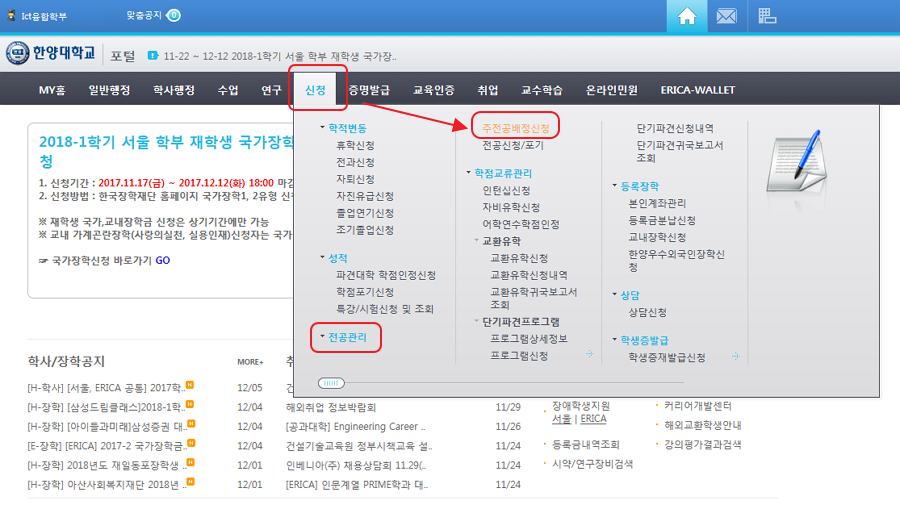Image resolution: width=900 pixels, height=509 pixels.
Task: Click the 맞춤공지 refresh icon
Action: [174, 16]
